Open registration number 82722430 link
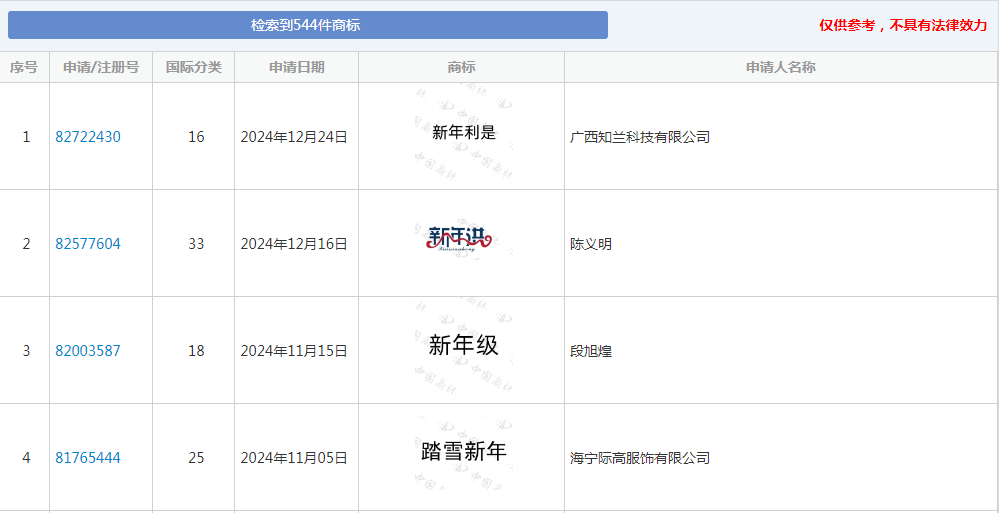 (x=88, y=137)
